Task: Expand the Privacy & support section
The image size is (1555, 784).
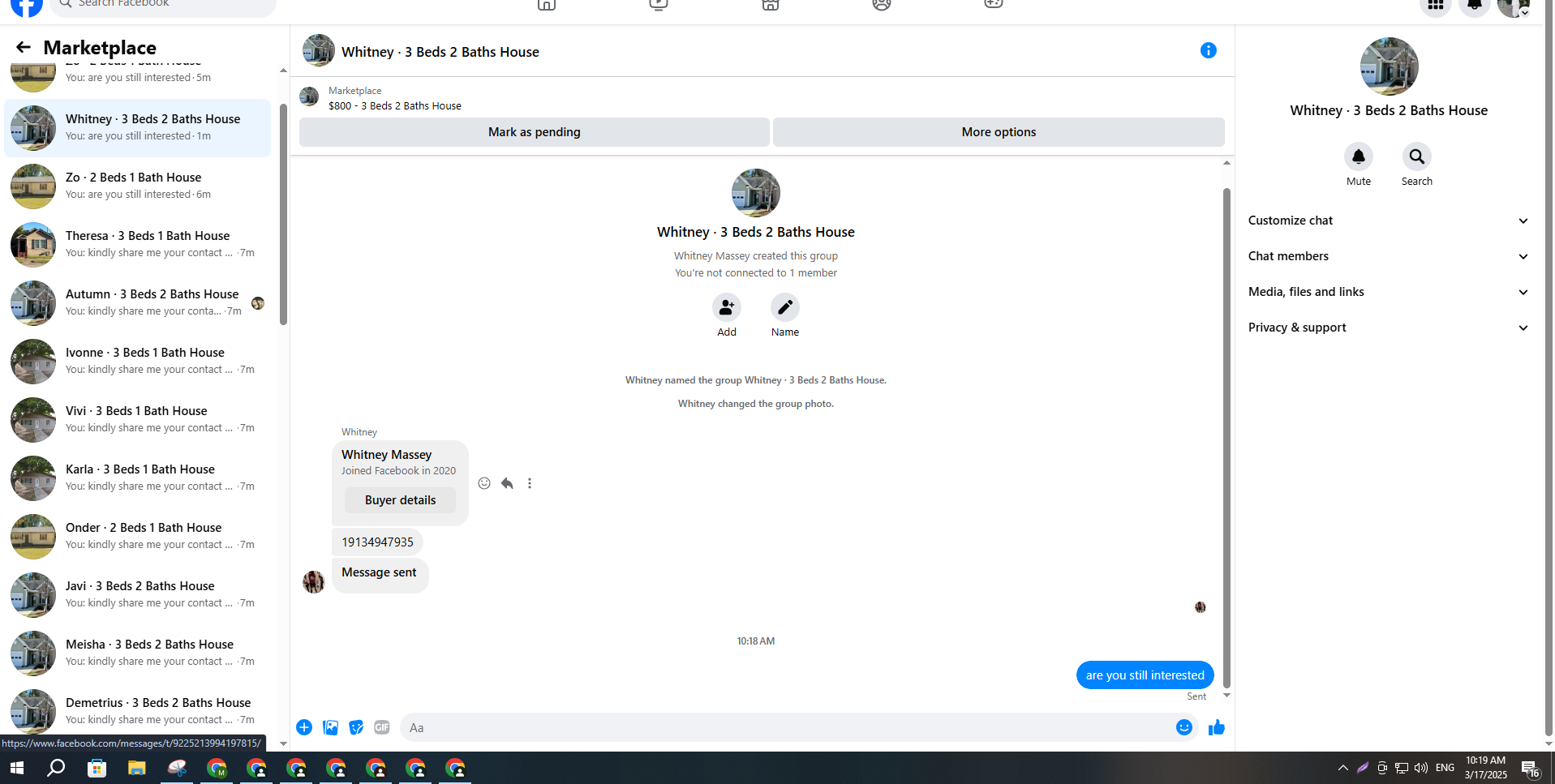Action: click(1388, 328)
